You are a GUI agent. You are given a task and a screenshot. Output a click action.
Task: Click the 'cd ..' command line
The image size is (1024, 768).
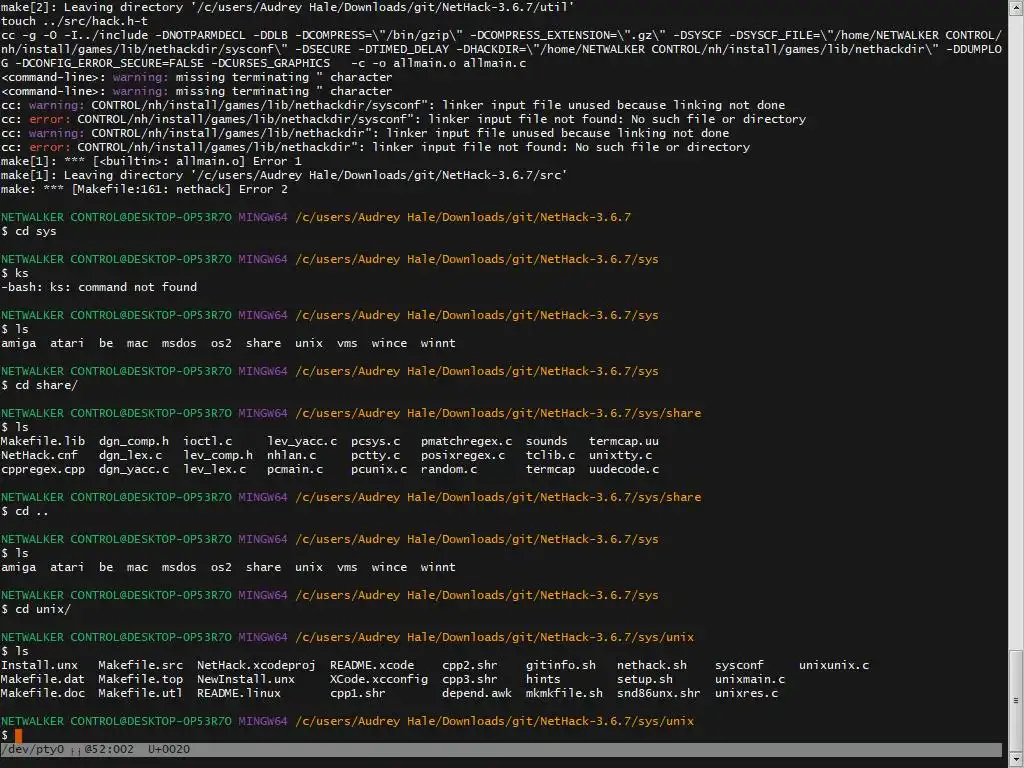coord(25,511)
